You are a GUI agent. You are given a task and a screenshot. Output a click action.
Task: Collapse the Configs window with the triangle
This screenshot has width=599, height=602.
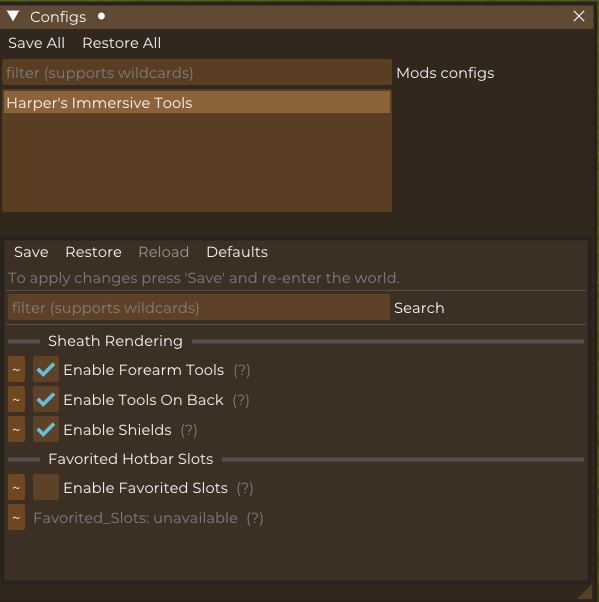coord(13,16)
